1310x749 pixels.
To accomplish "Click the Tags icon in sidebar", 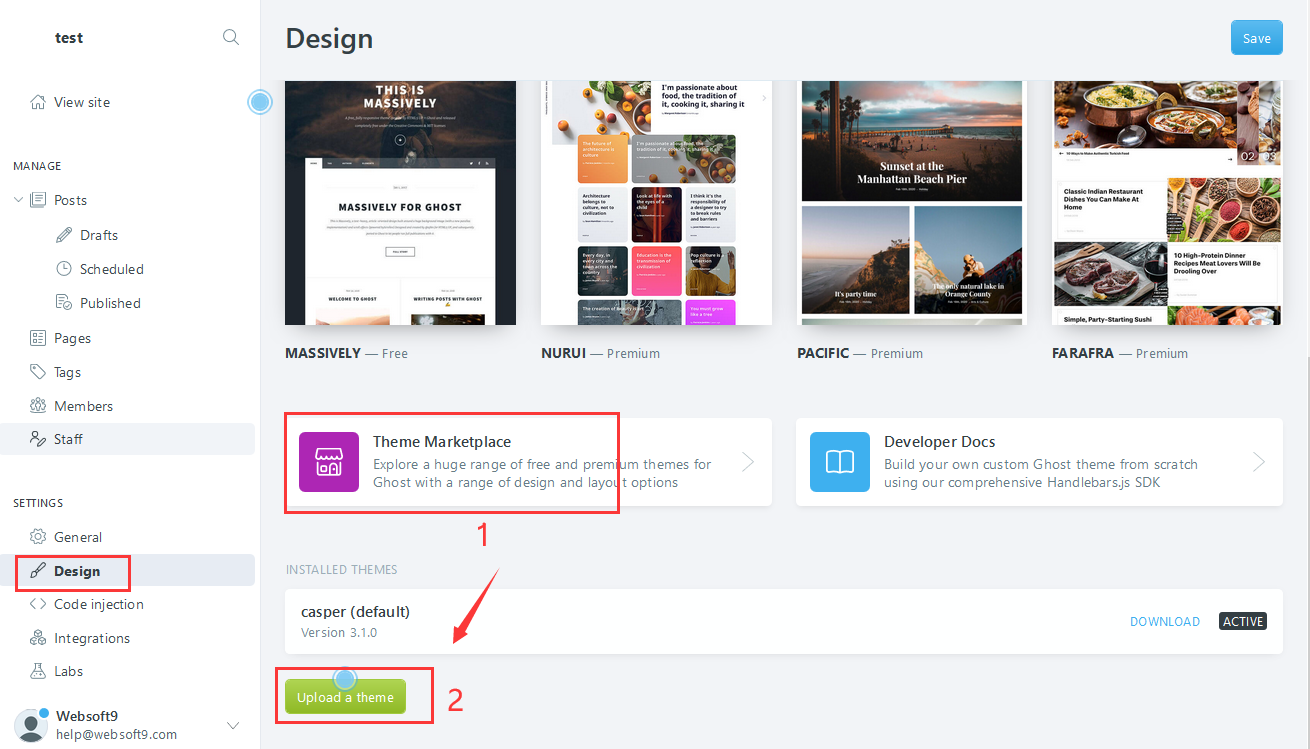I will click(38, 372).
